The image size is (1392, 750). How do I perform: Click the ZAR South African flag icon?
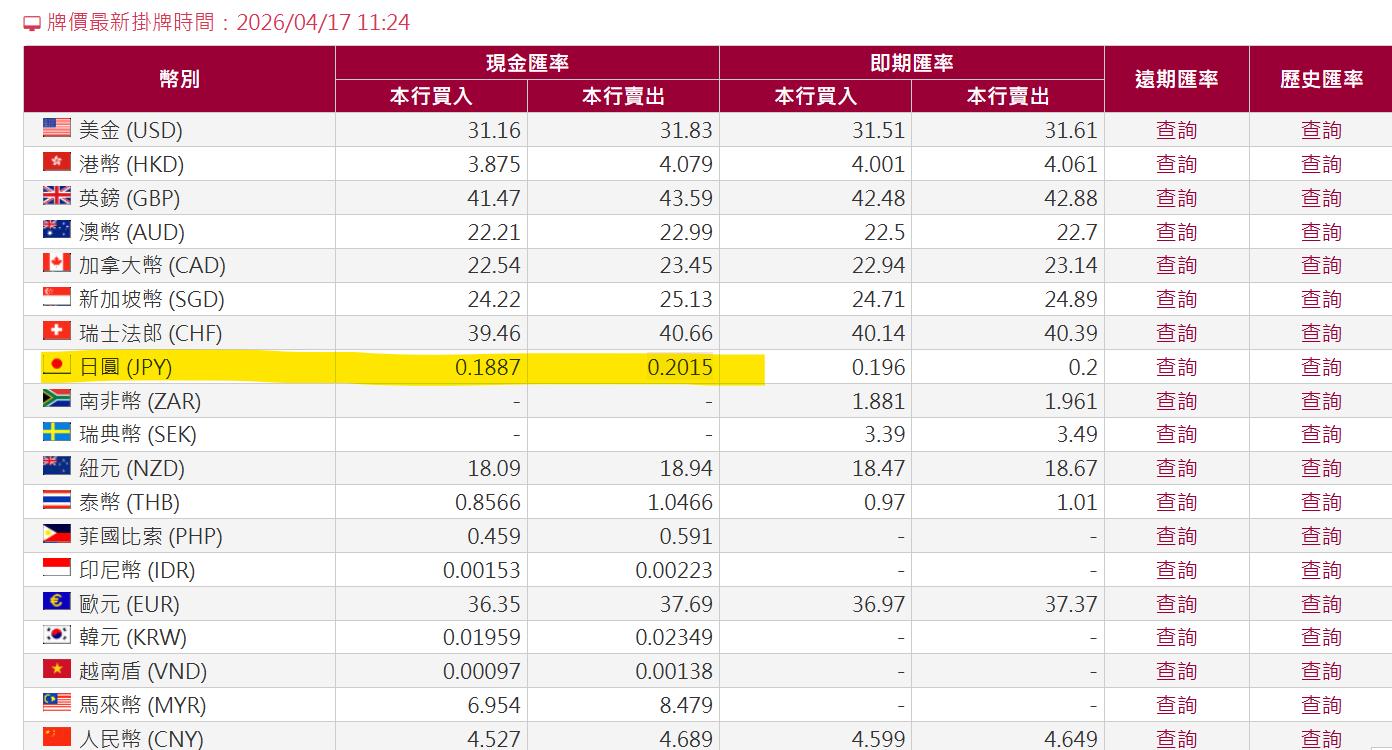pos(58,400)
